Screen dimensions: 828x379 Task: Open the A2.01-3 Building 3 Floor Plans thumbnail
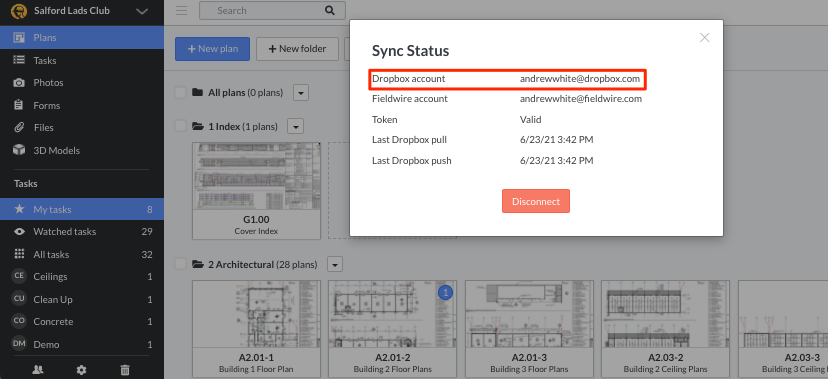click(529, 328)
